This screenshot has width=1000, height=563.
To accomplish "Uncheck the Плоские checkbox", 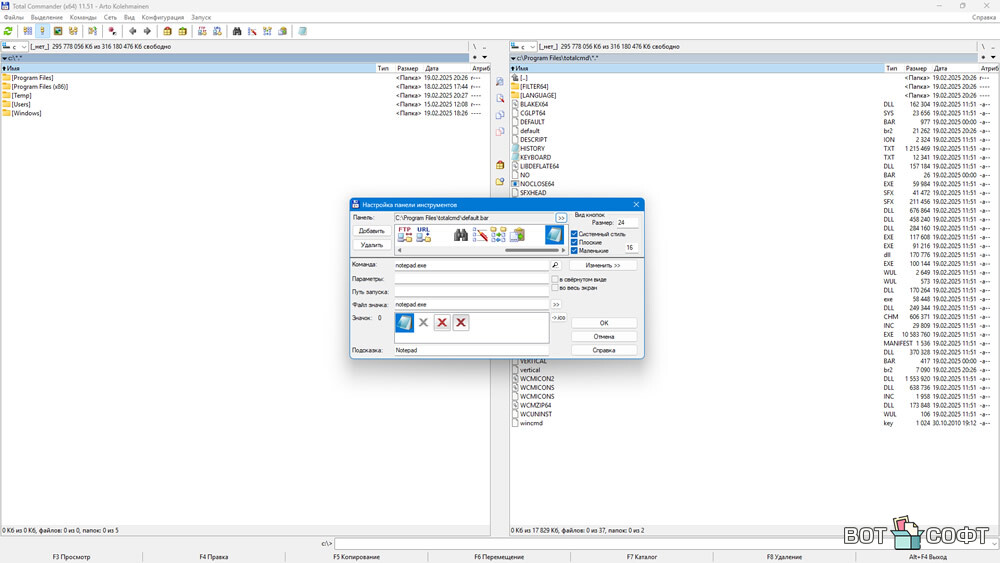I will 574,242.
